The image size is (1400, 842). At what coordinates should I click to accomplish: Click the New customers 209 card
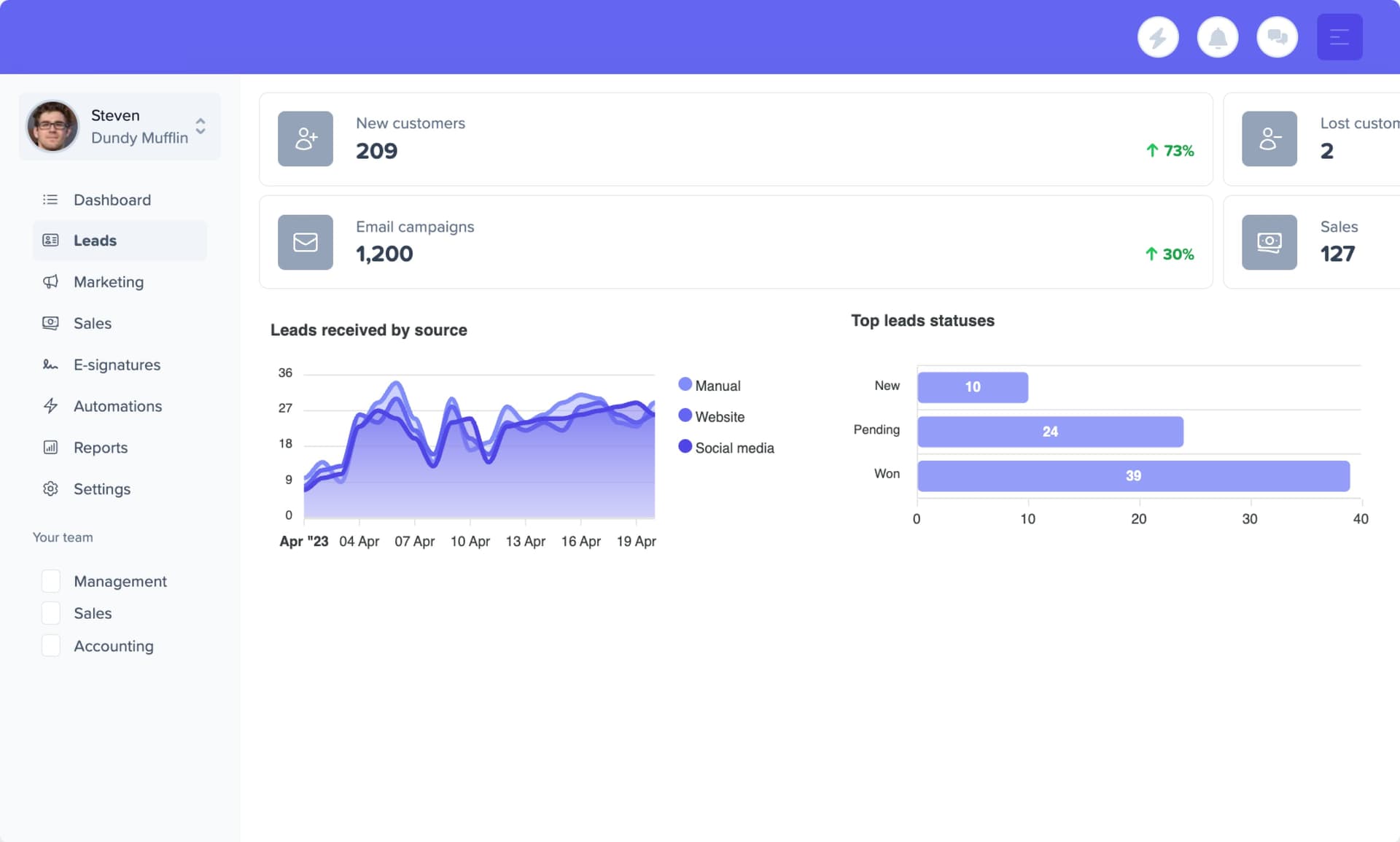tap(735, 139)
